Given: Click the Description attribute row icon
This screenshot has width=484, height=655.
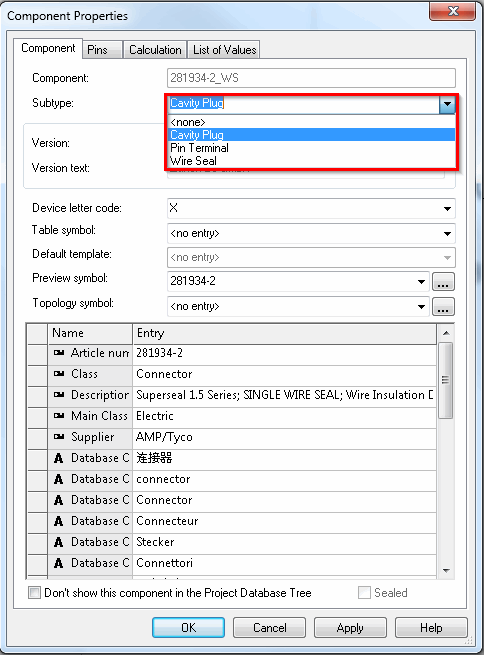Looking at the screenshot, I should [x=58, y=395].
